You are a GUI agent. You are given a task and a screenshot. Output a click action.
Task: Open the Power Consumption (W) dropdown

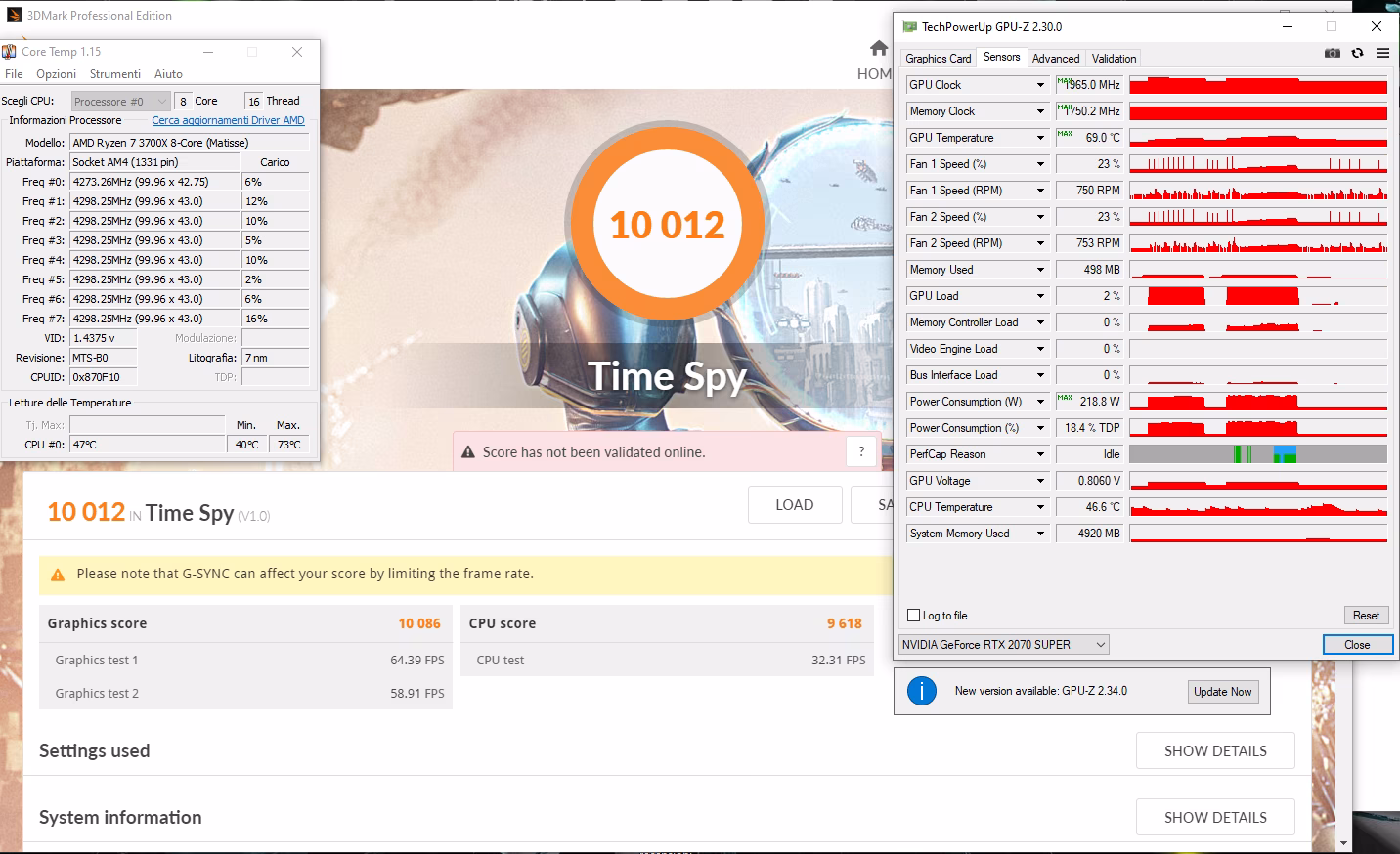coord(1040,402)
